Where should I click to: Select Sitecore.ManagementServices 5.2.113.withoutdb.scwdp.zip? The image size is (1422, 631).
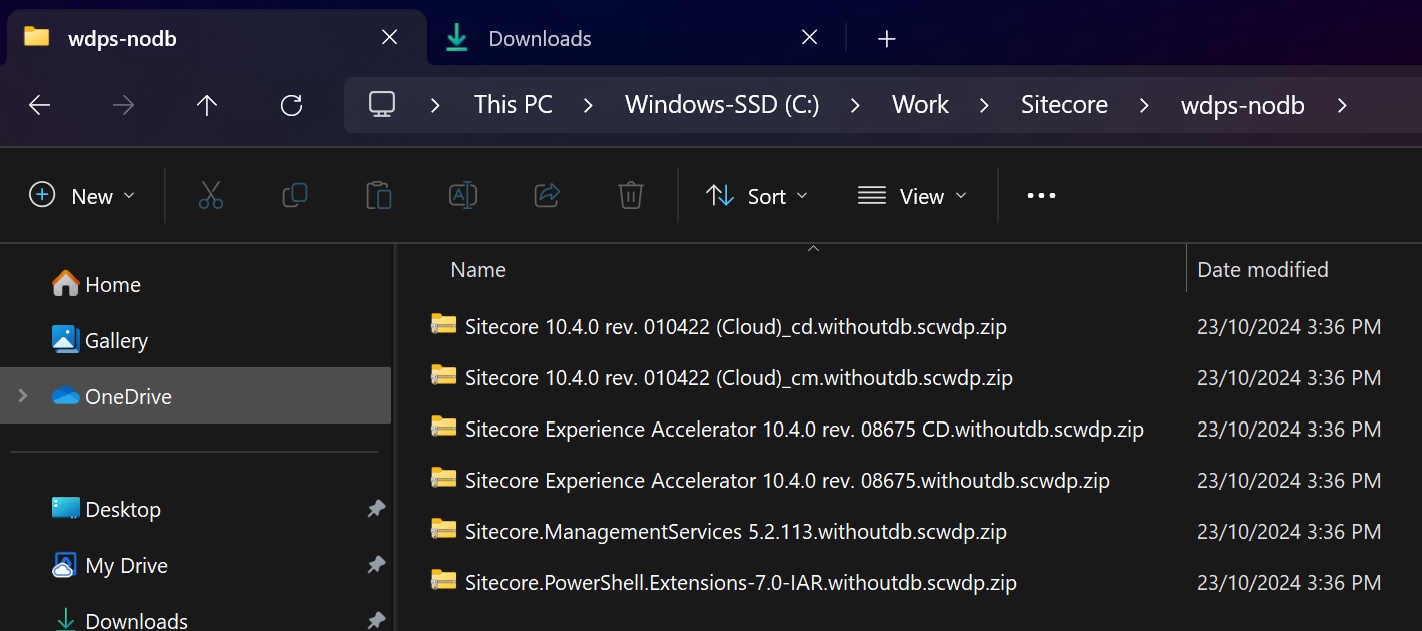click(735, 531)
